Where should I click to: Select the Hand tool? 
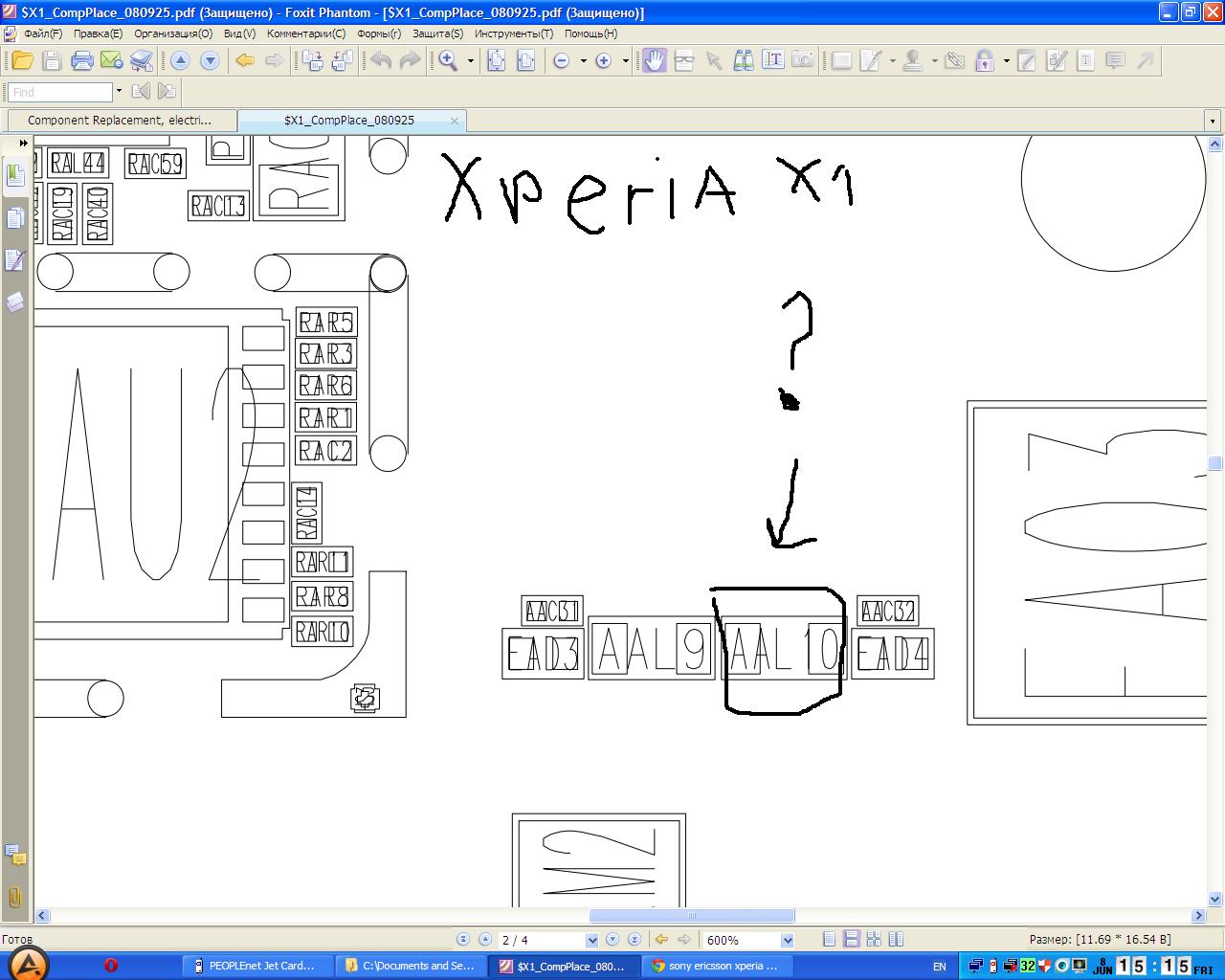(x=655, y=60)
